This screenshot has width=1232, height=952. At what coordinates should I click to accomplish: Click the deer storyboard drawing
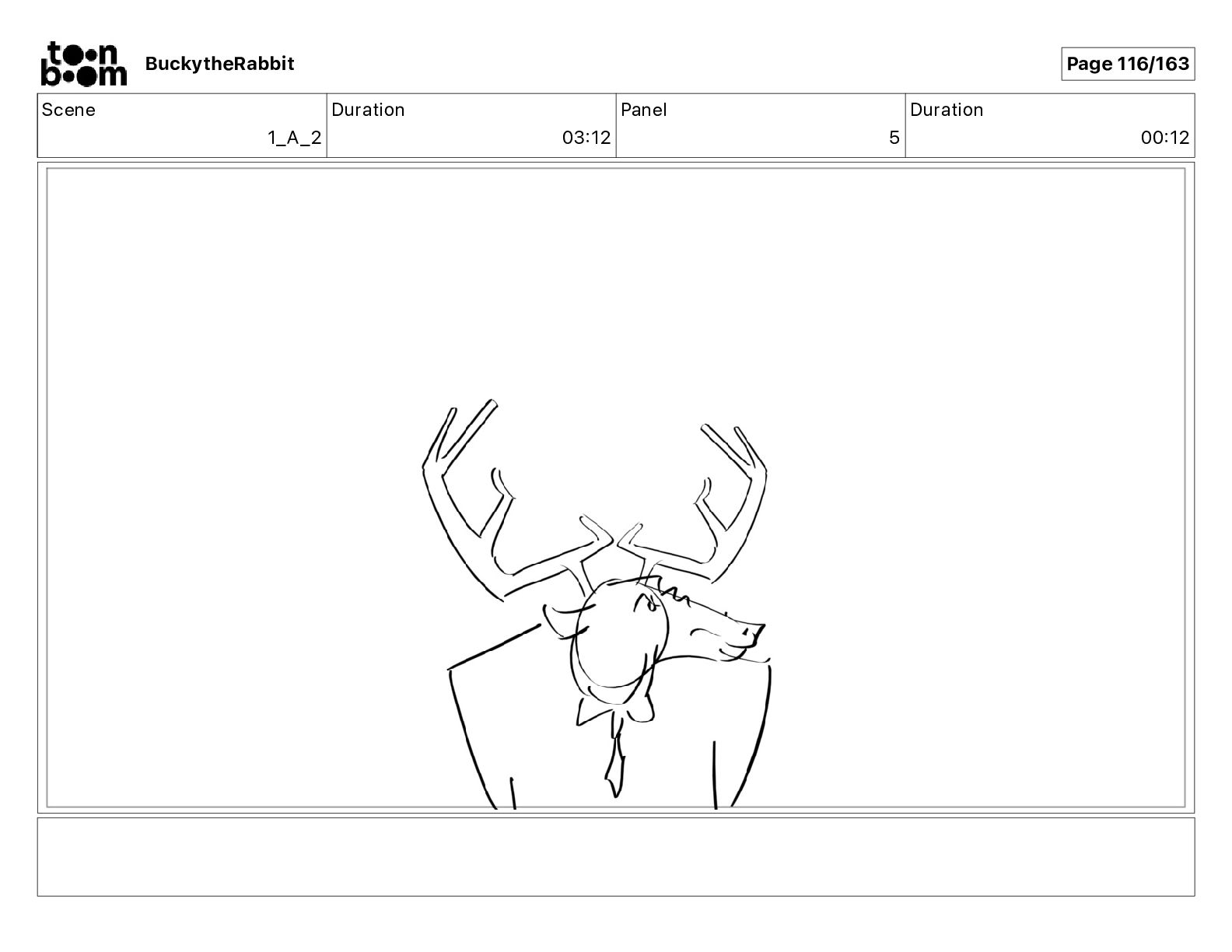click(597, 605)
